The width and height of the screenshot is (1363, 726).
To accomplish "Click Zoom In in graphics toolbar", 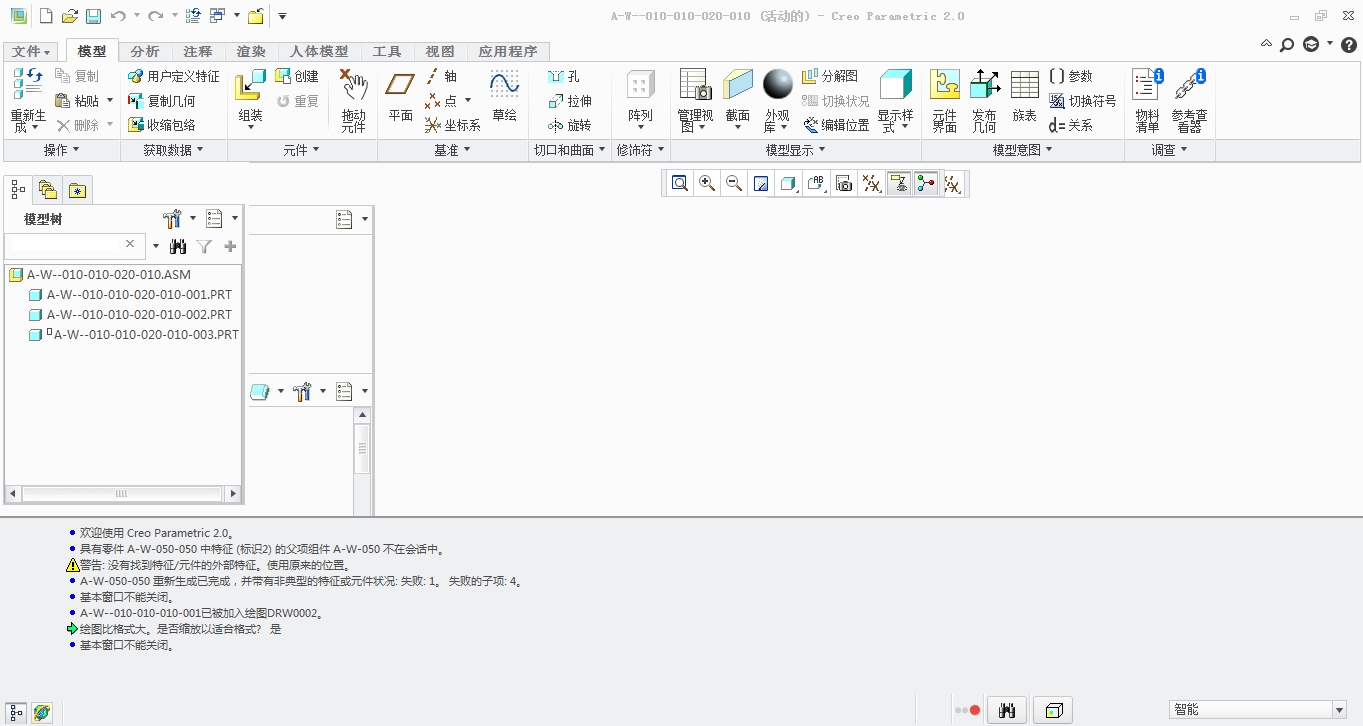I will [x=707, y=183].
